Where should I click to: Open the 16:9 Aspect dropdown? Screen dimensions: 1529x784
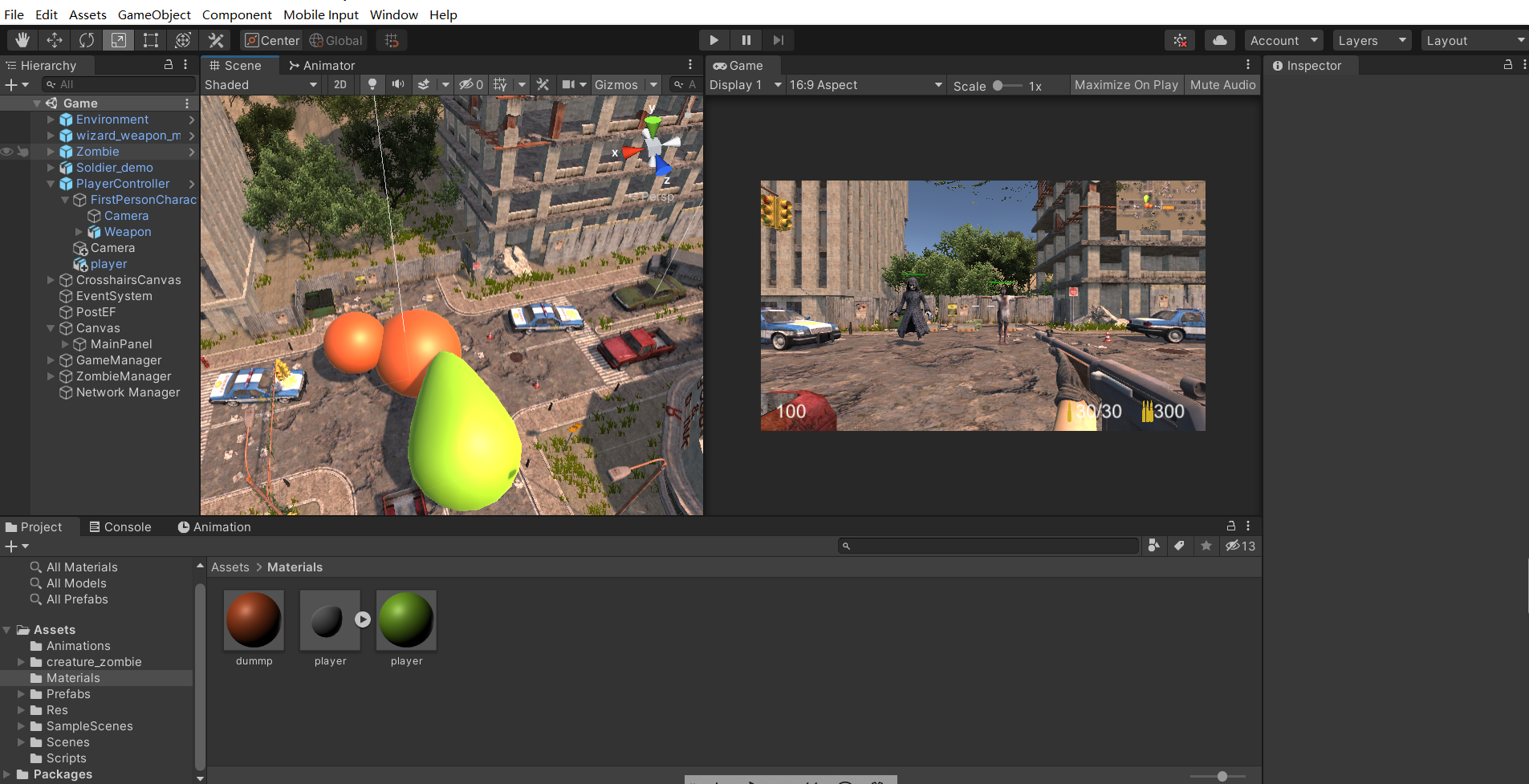click(865, 84)
